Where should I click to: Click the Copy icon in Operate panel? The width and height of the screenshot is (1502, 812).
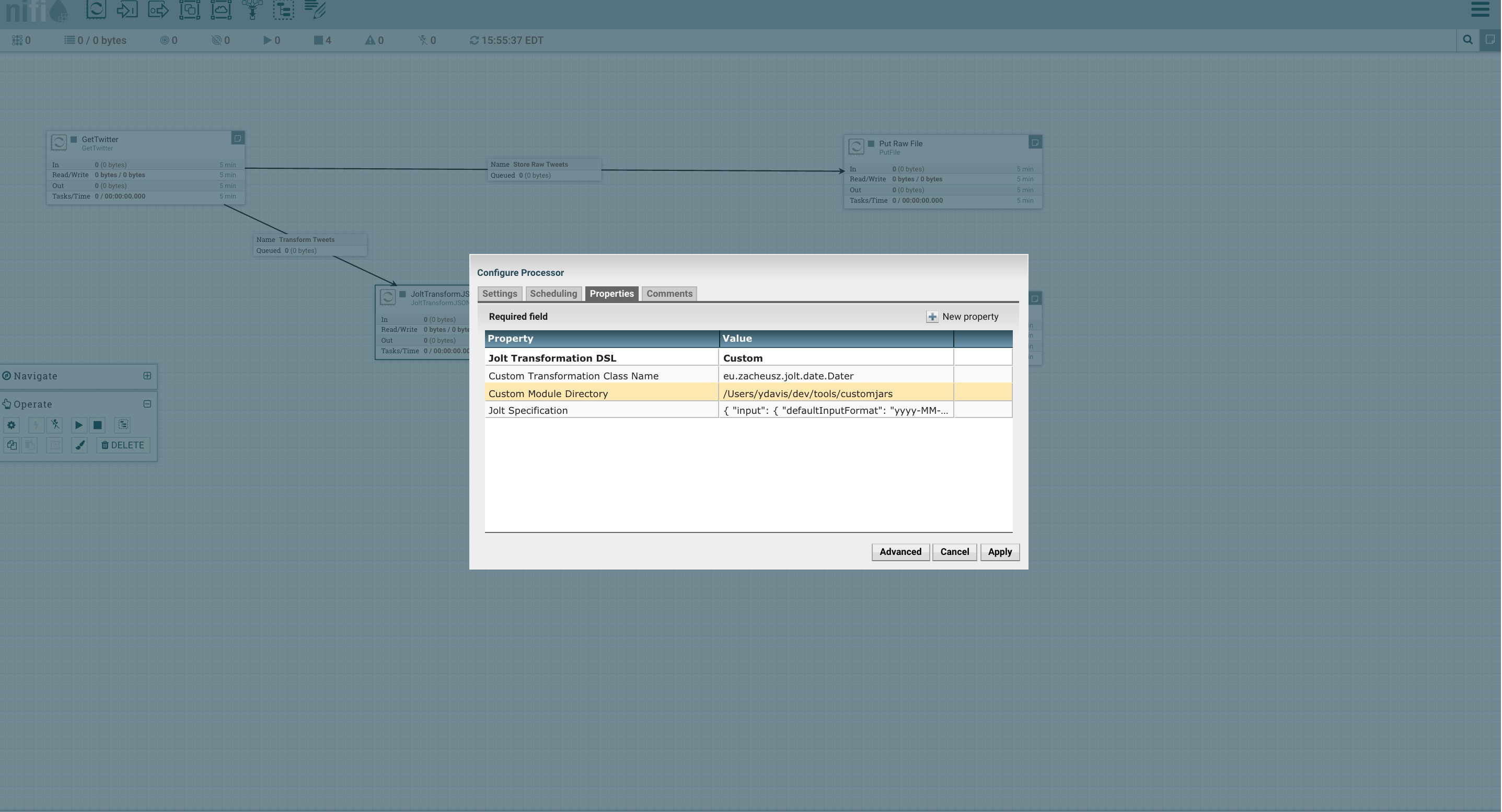point(11,445)
